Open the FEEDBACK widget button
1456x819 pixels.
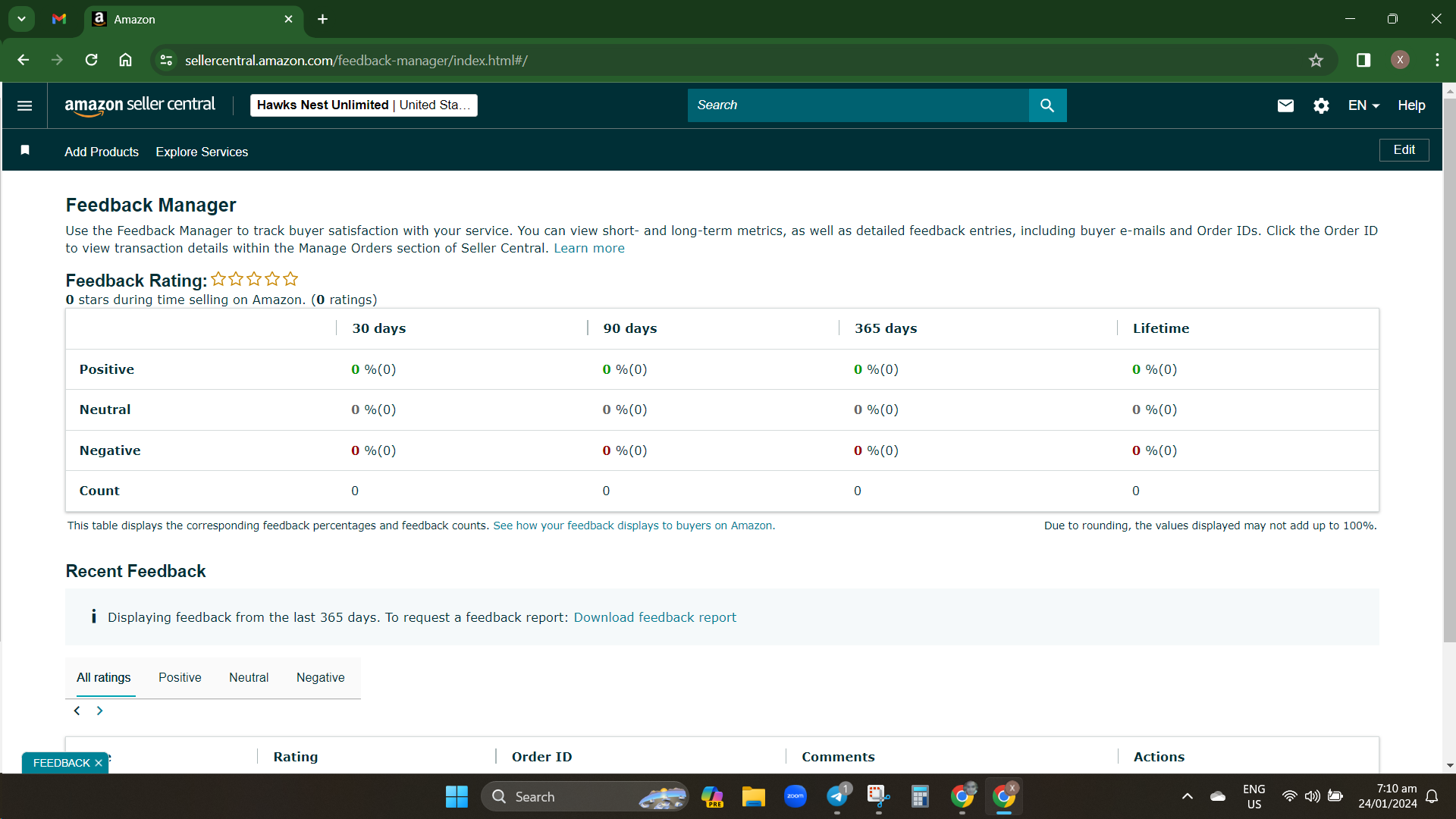tap(61, 763)
